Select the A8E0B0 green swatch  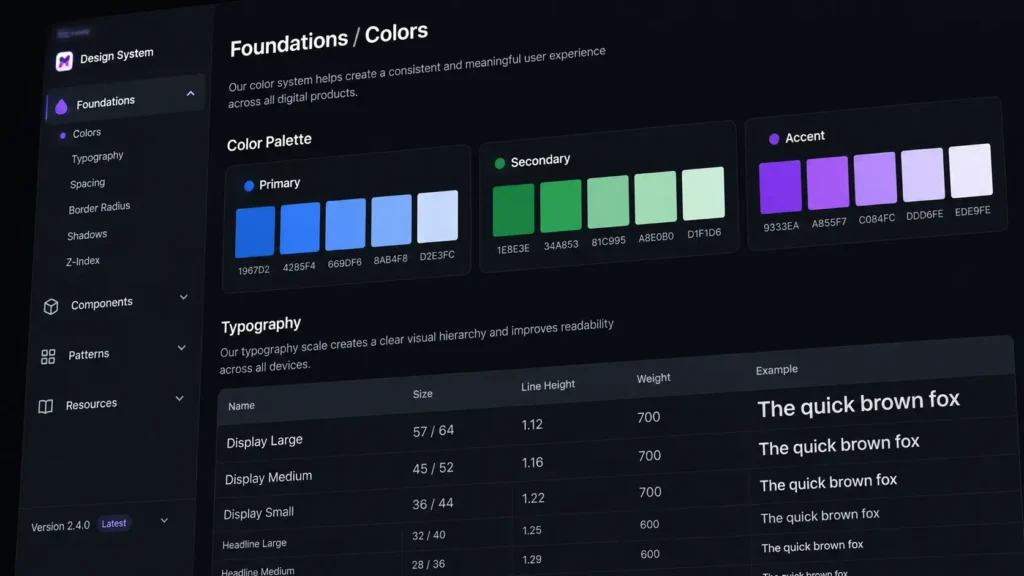click(656, 198)
